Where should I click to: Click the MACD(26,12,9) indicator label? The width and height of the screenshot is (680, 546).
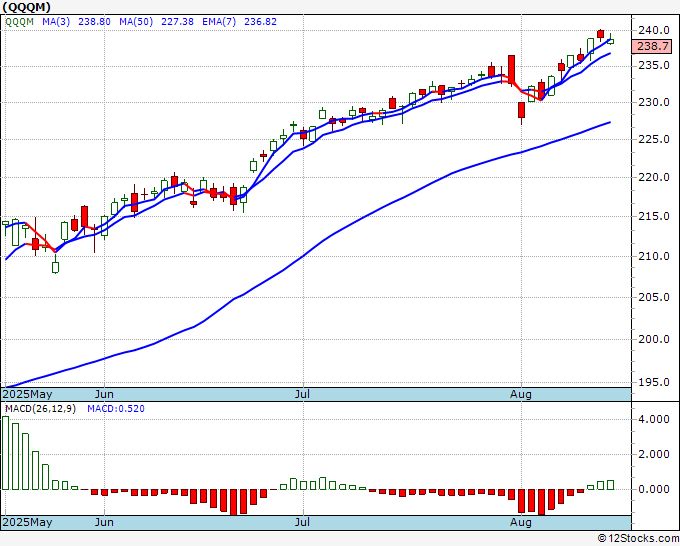[40, 409]
